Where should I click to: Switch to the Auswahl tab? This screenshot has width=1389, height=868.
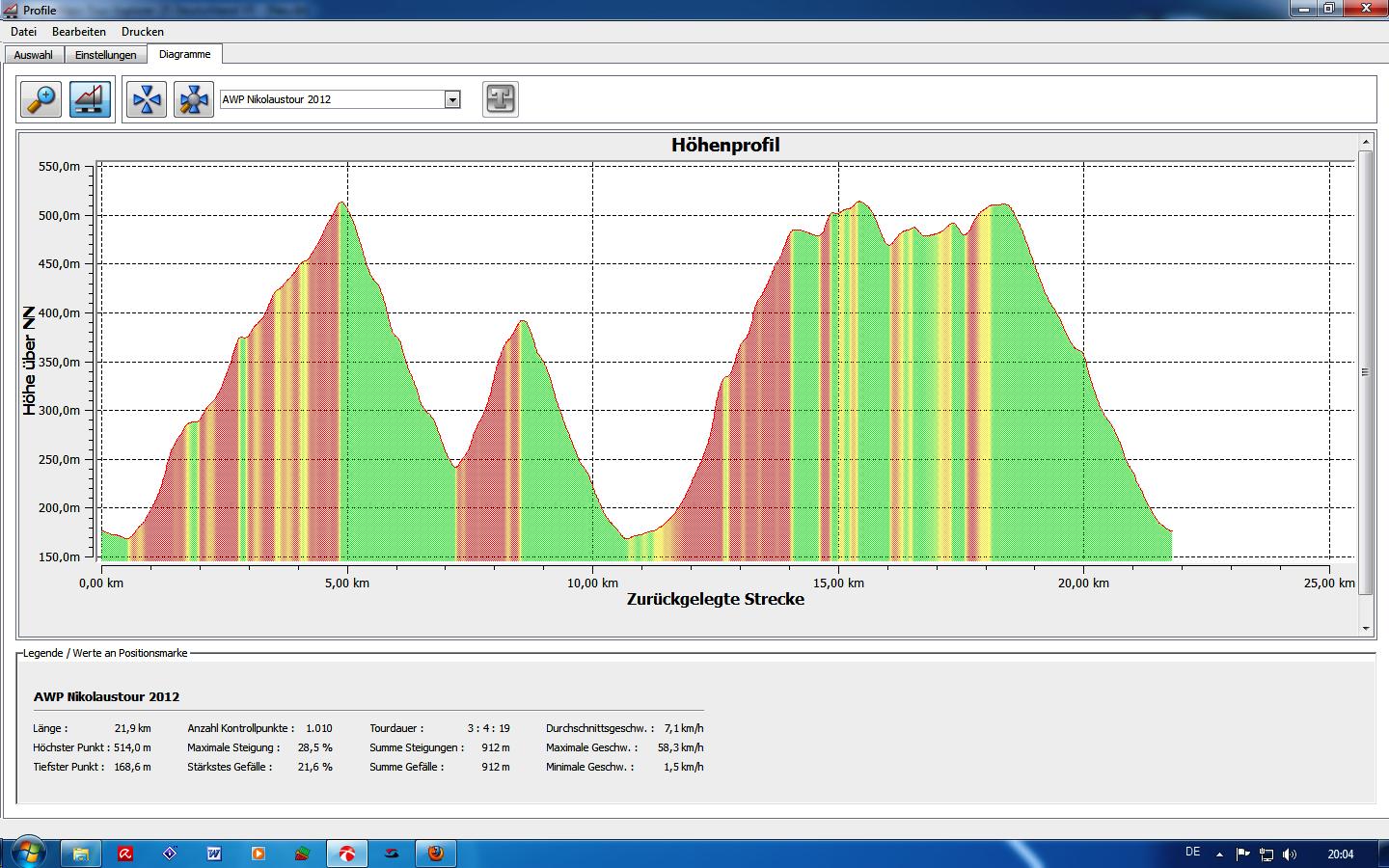click(x=33, y=55)
